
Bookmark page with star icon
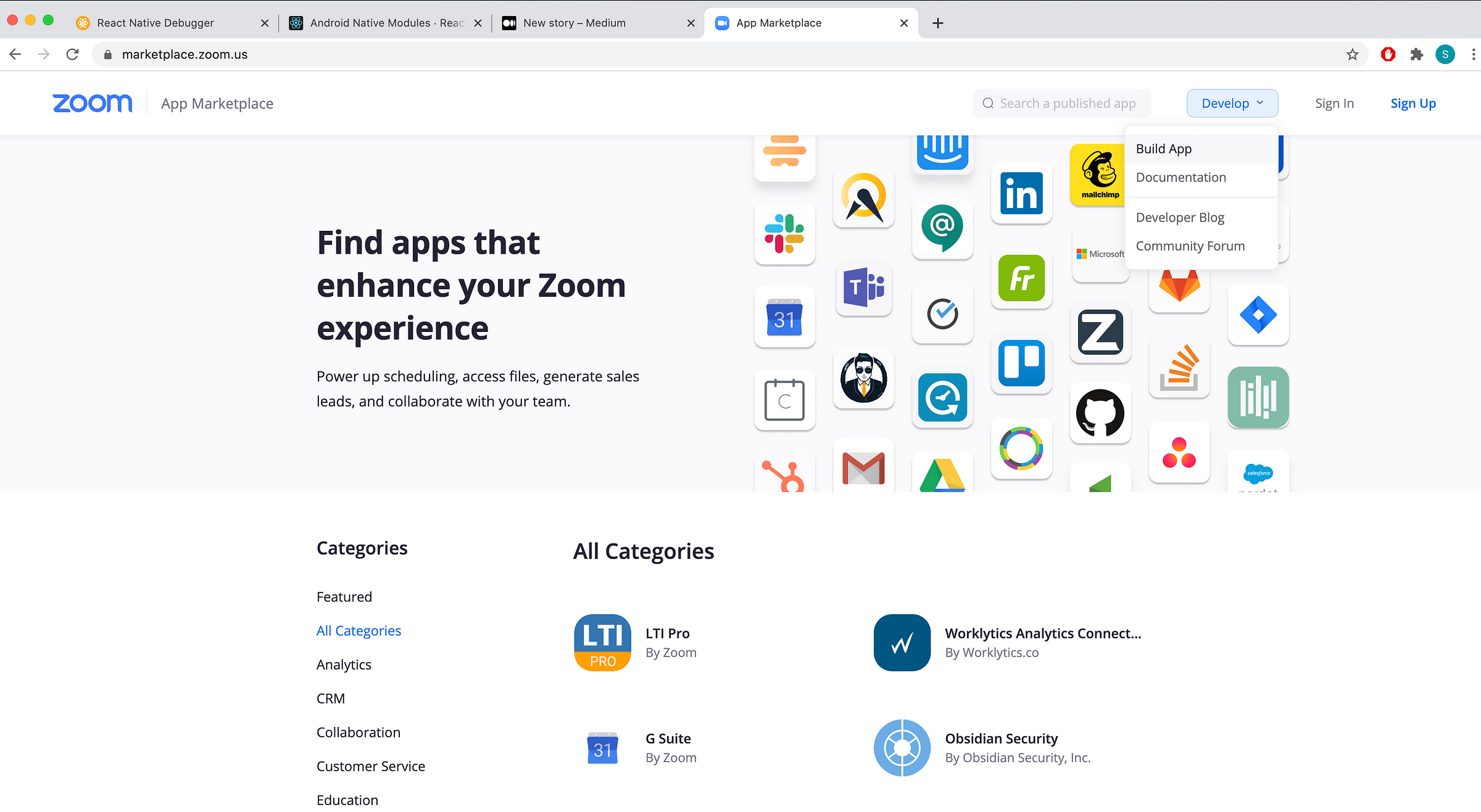point(1352,54)
